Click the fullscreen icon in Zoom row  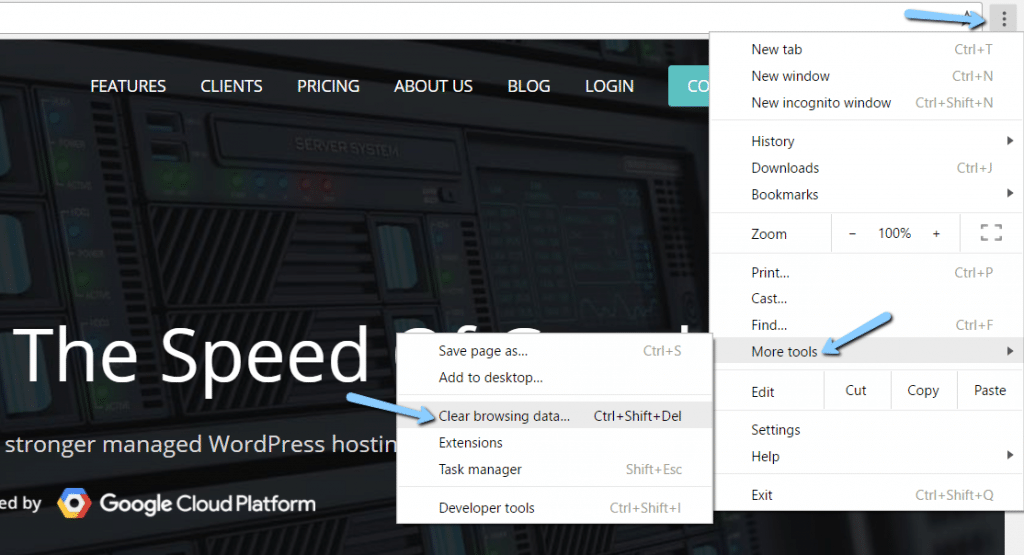pos(991,232)
